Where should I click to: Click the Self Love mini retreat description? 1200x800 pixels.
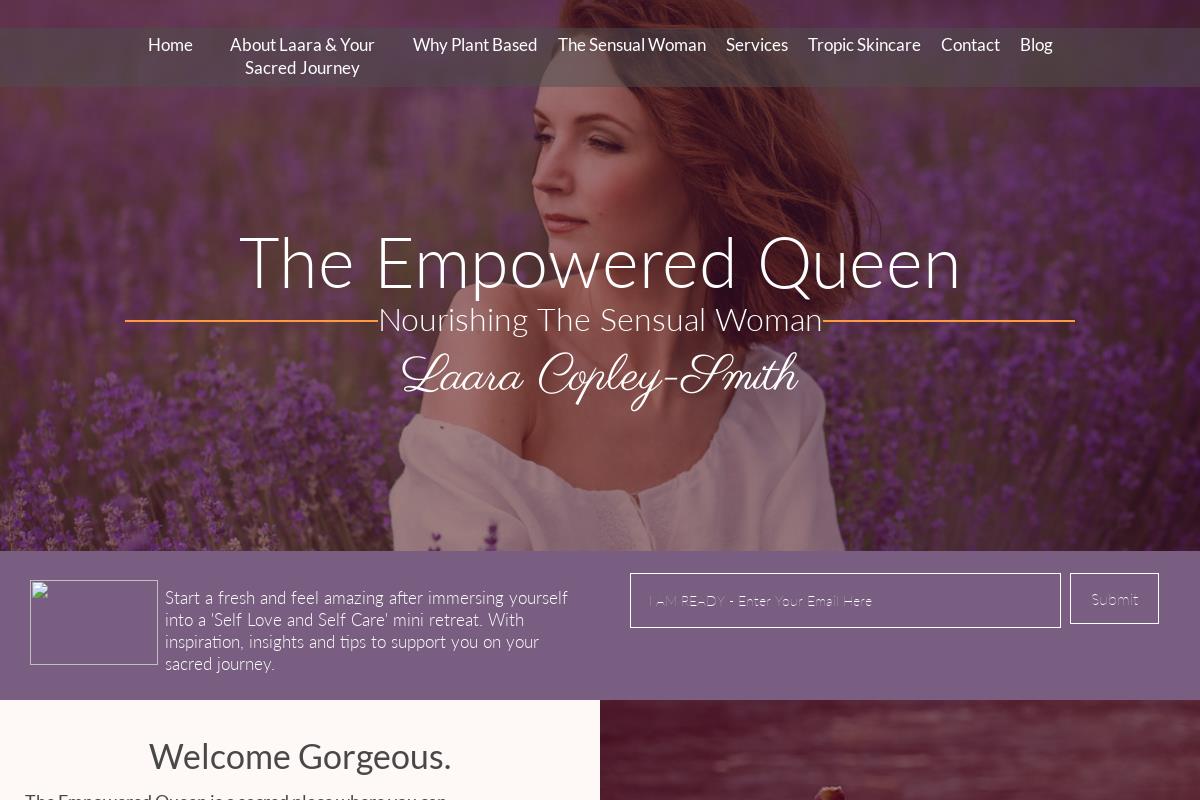[x=366, y=630]
